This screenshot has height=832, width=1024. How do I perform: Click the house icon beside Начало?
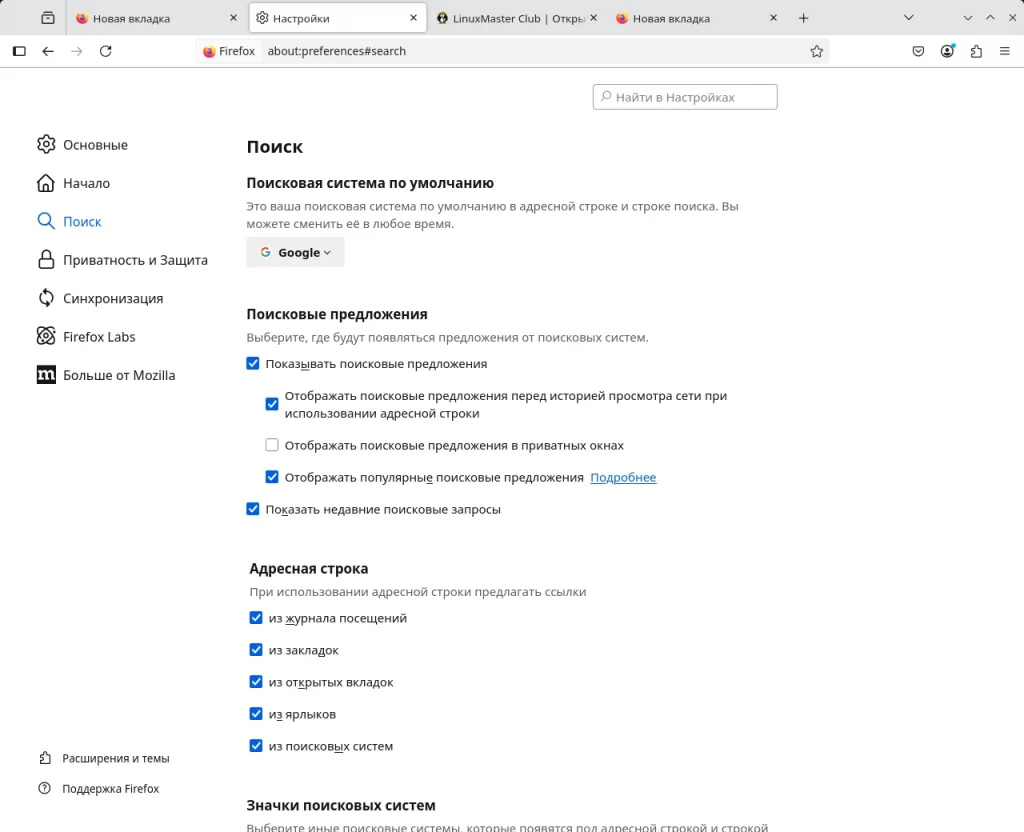[46, 183]
